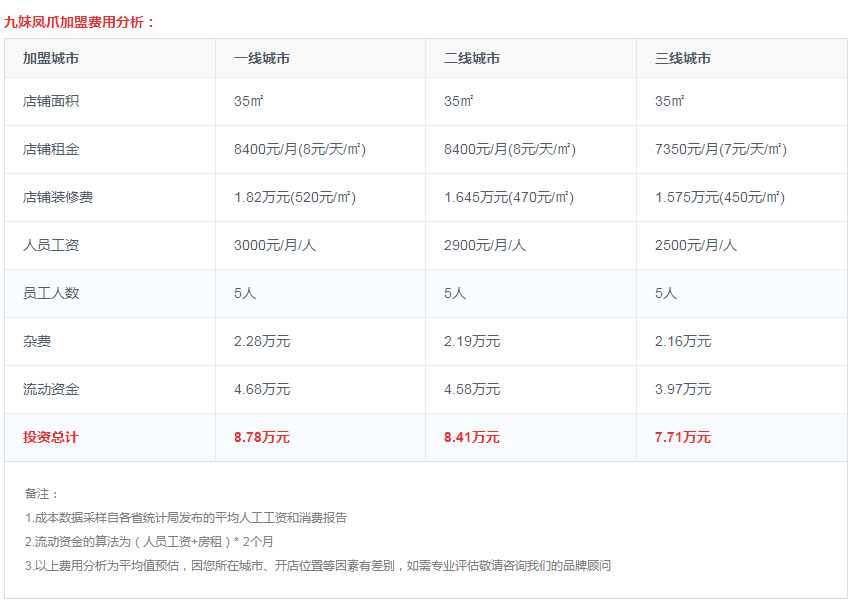Click the 店铺面积 row label
This screenshot has height=603, width=853.
[51, 101]
